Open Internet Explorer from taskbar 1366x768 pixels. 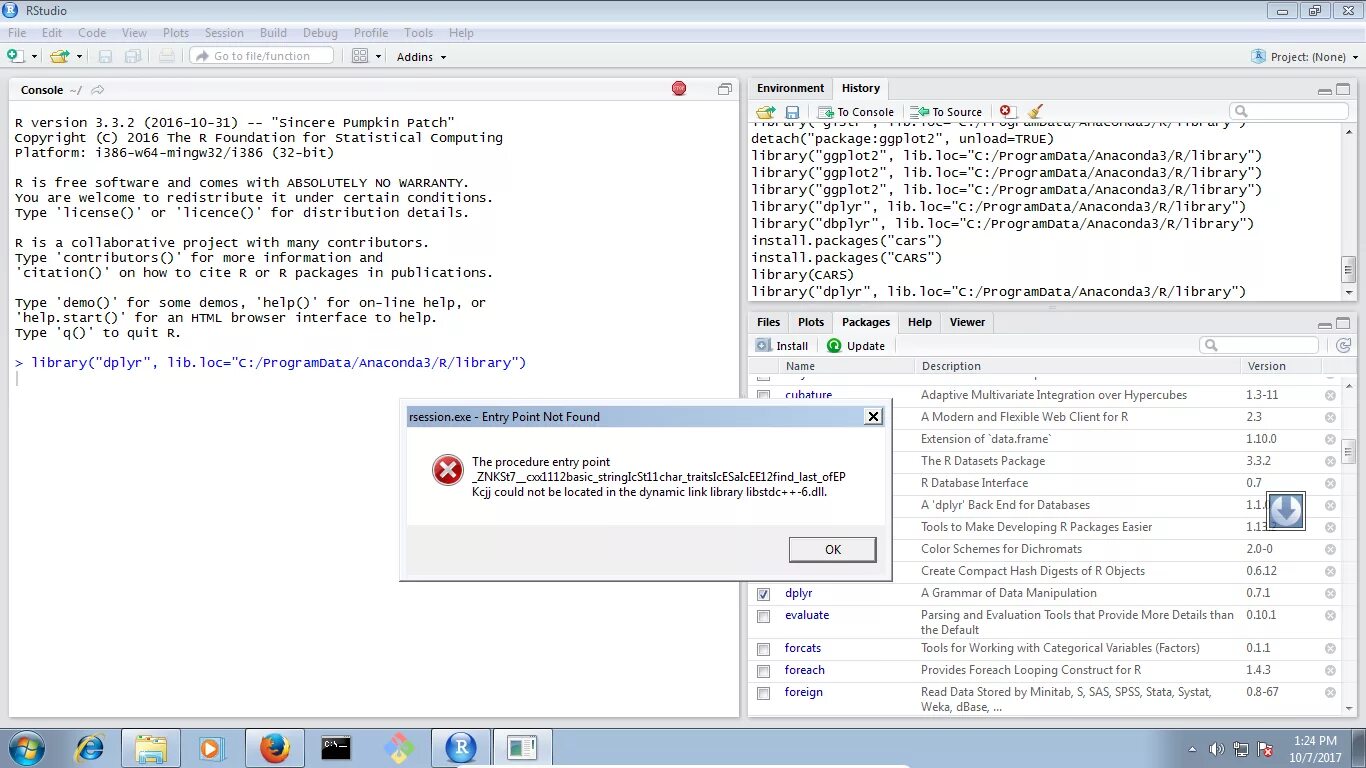point(89,747)
